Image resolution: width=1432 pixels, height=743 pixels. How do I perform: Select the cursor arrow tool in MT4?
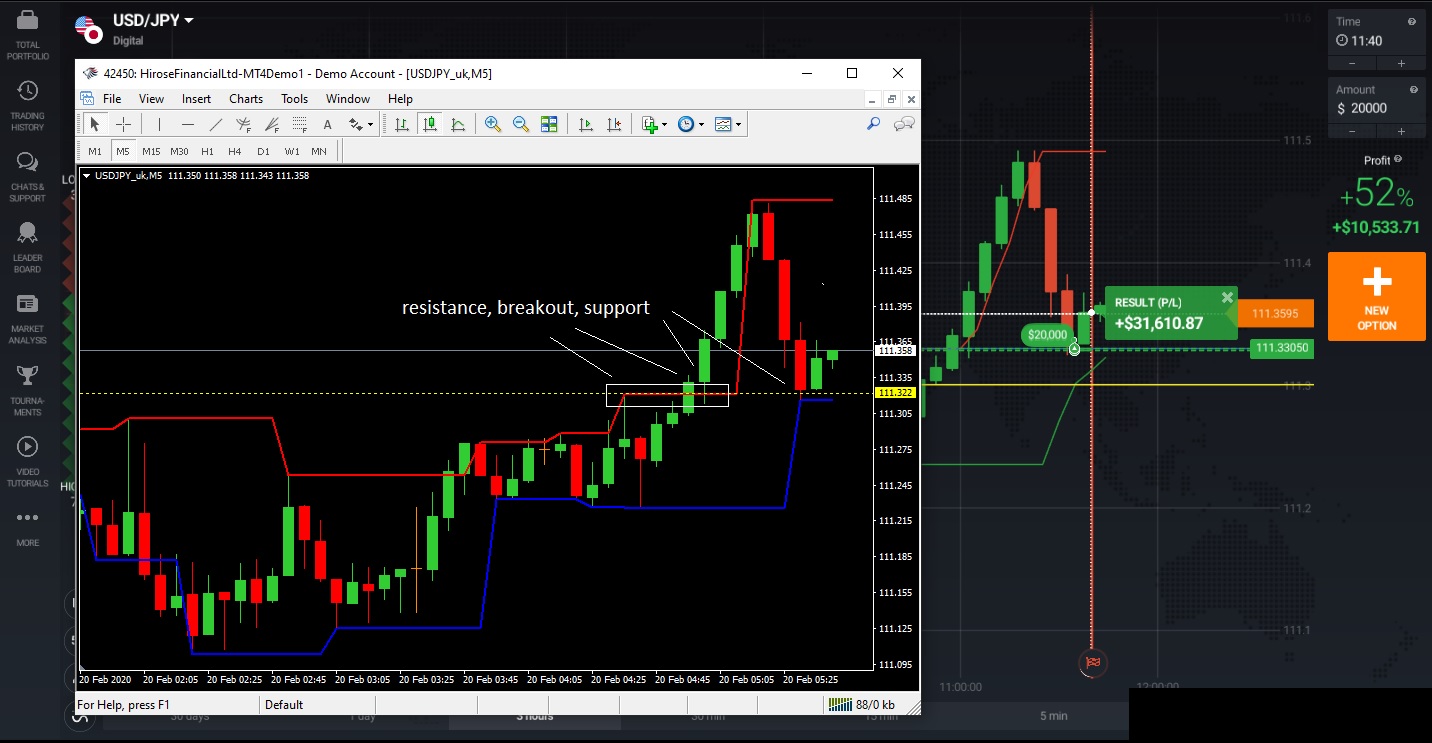[95, 124]
